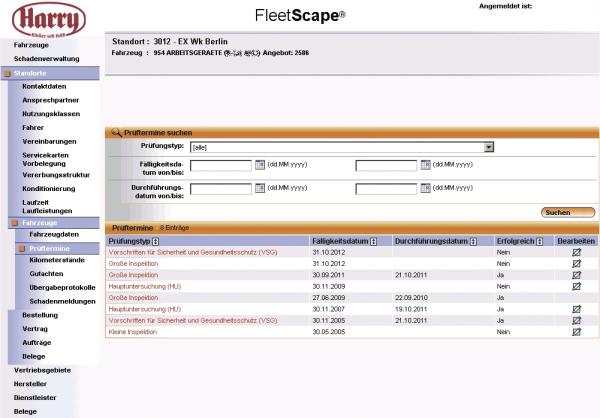Edit the VSG entry due 31.10.2012
Screen dimensions: 600x418
point(576,252)
